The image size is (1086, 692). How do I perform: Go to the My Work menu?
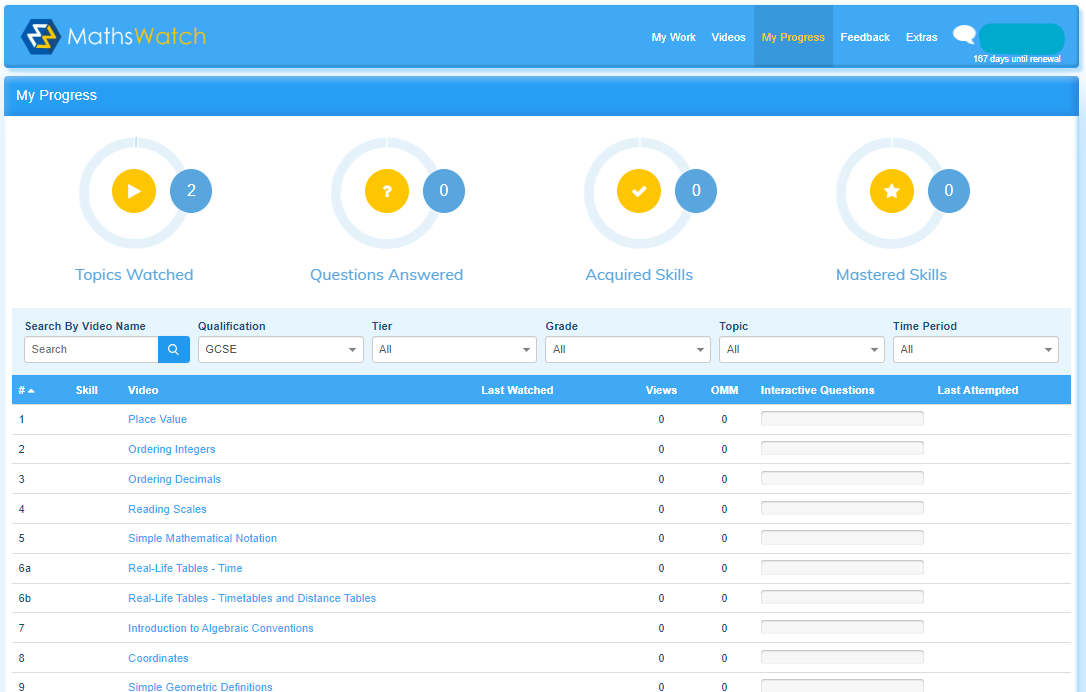(673, 37)
